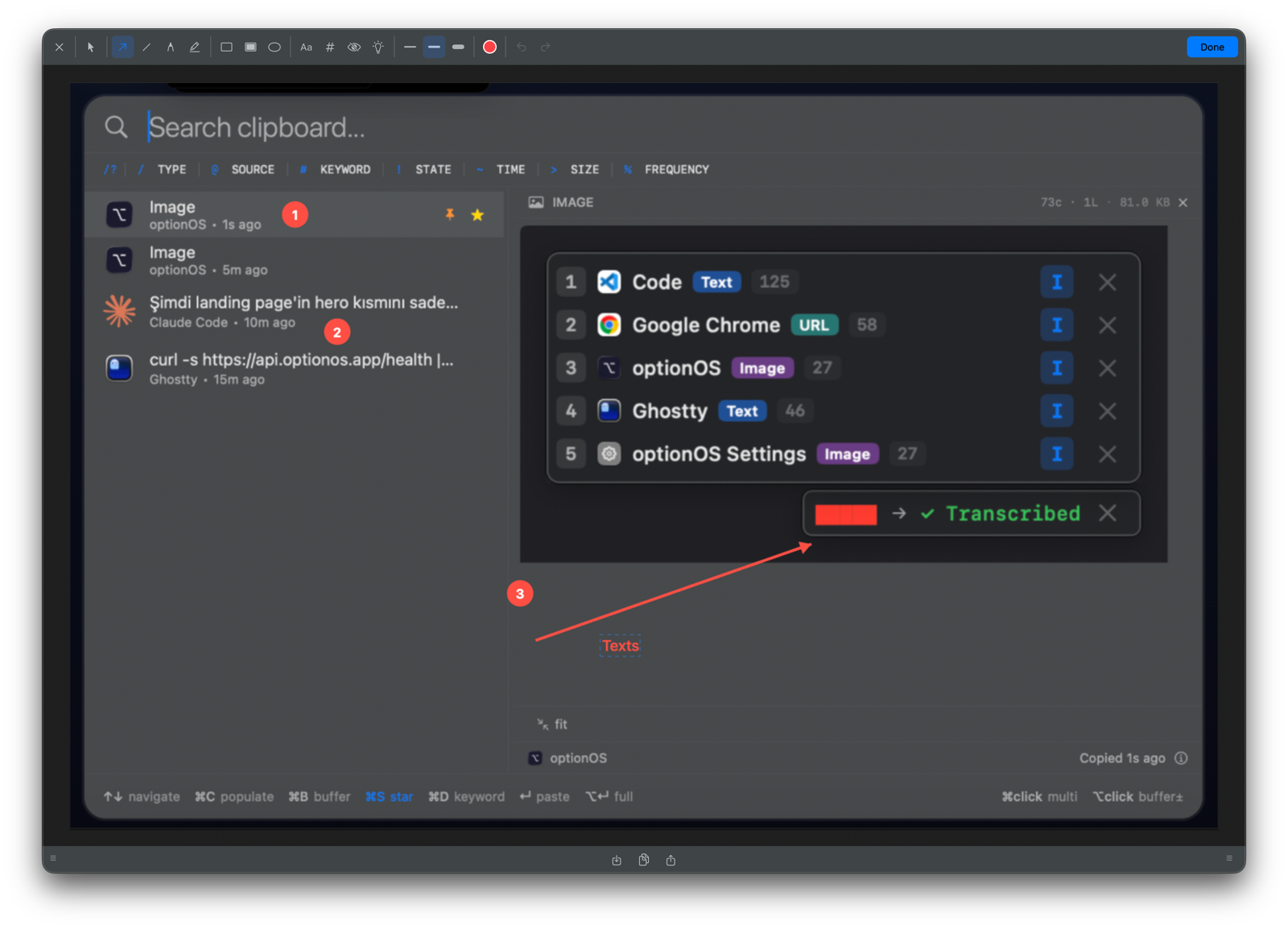Click the paste shortcut hint in footer
This screenshot has width=1288, height=929.
coord(545,797)
